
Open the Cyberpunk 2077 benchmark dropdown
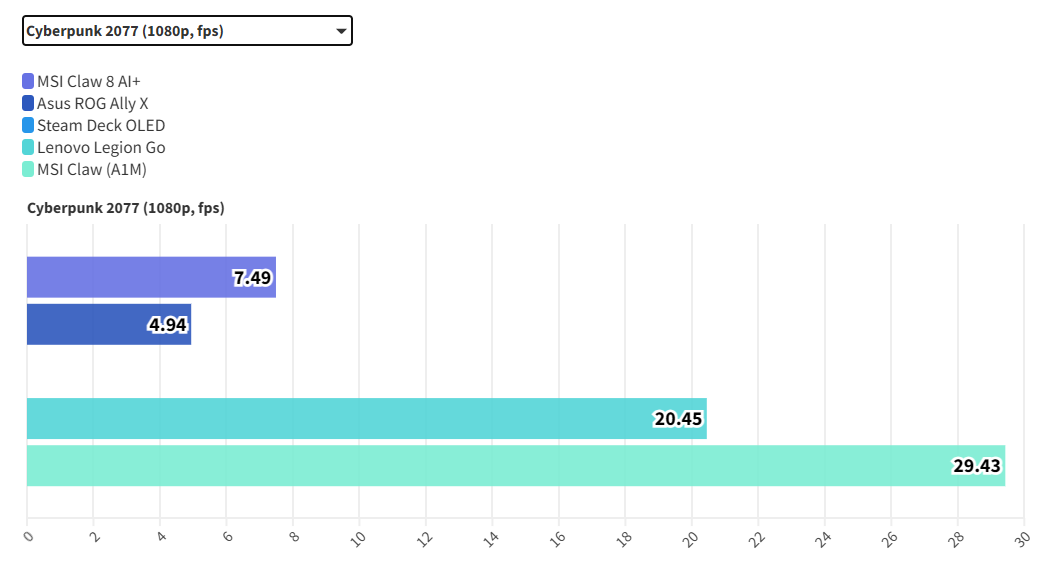pyautogui.click(x=186, y=31)
